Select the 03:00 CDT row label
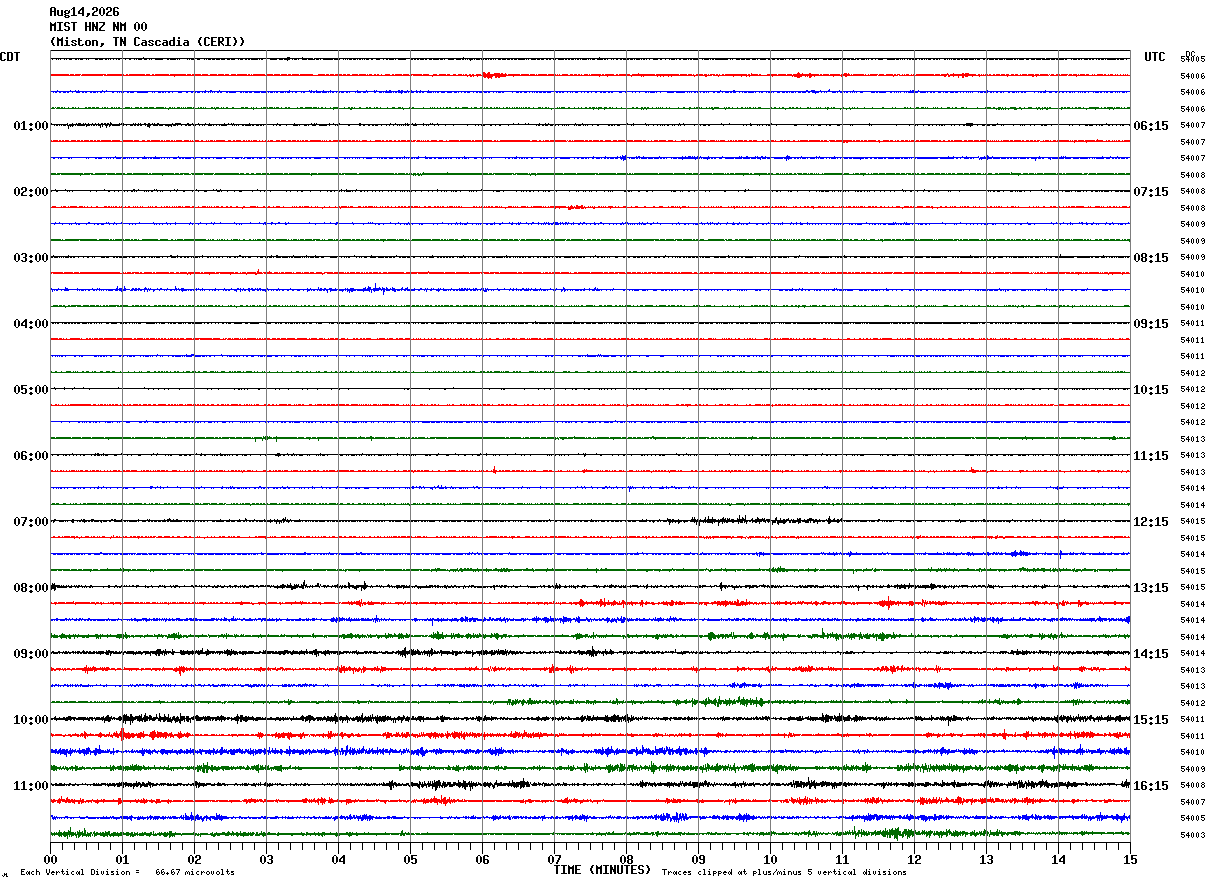The width and height of the screenshot is (1210, 886). [x=31, y=258]
